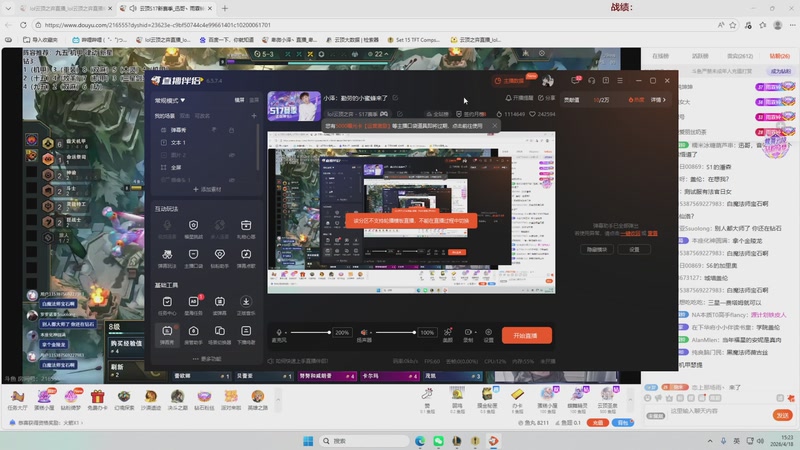Add a source via 添加素材
Screen dimensions: 800x450
[207, 189]
